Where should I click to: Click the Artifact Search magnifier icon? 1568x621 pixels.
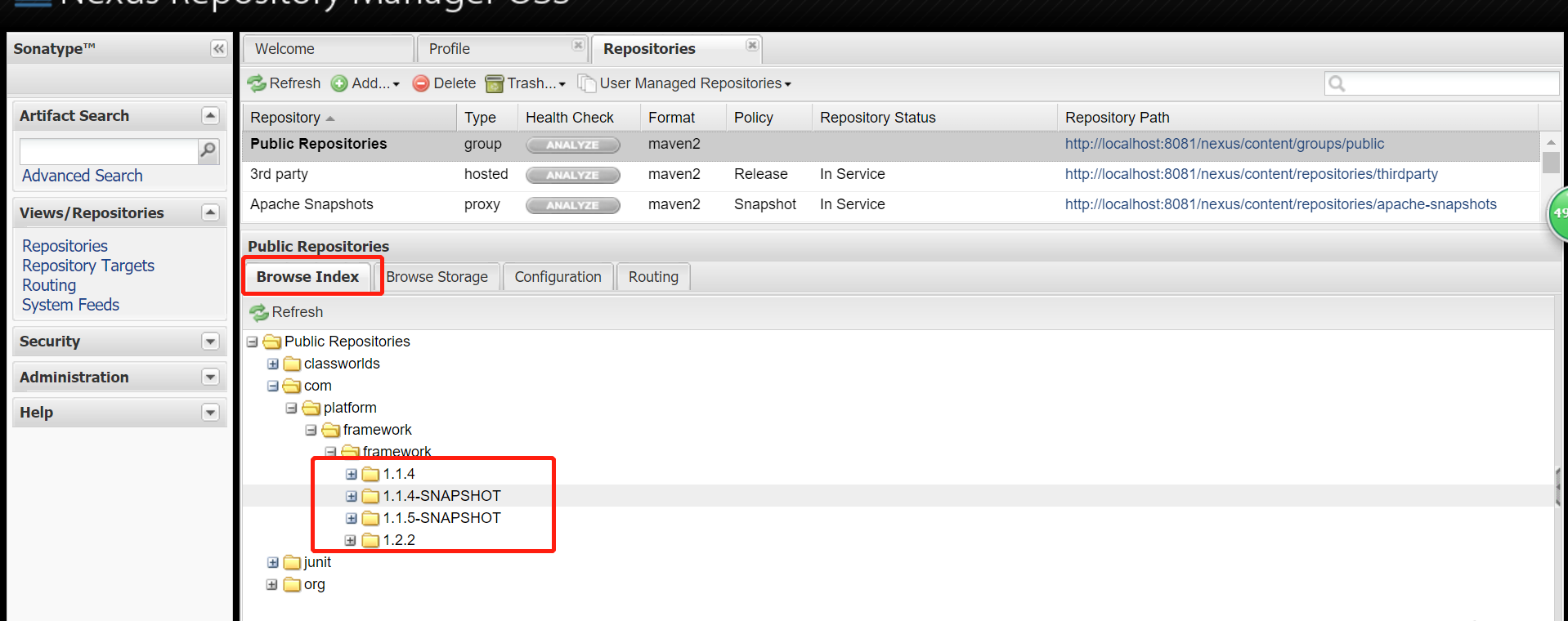point(208,150)
